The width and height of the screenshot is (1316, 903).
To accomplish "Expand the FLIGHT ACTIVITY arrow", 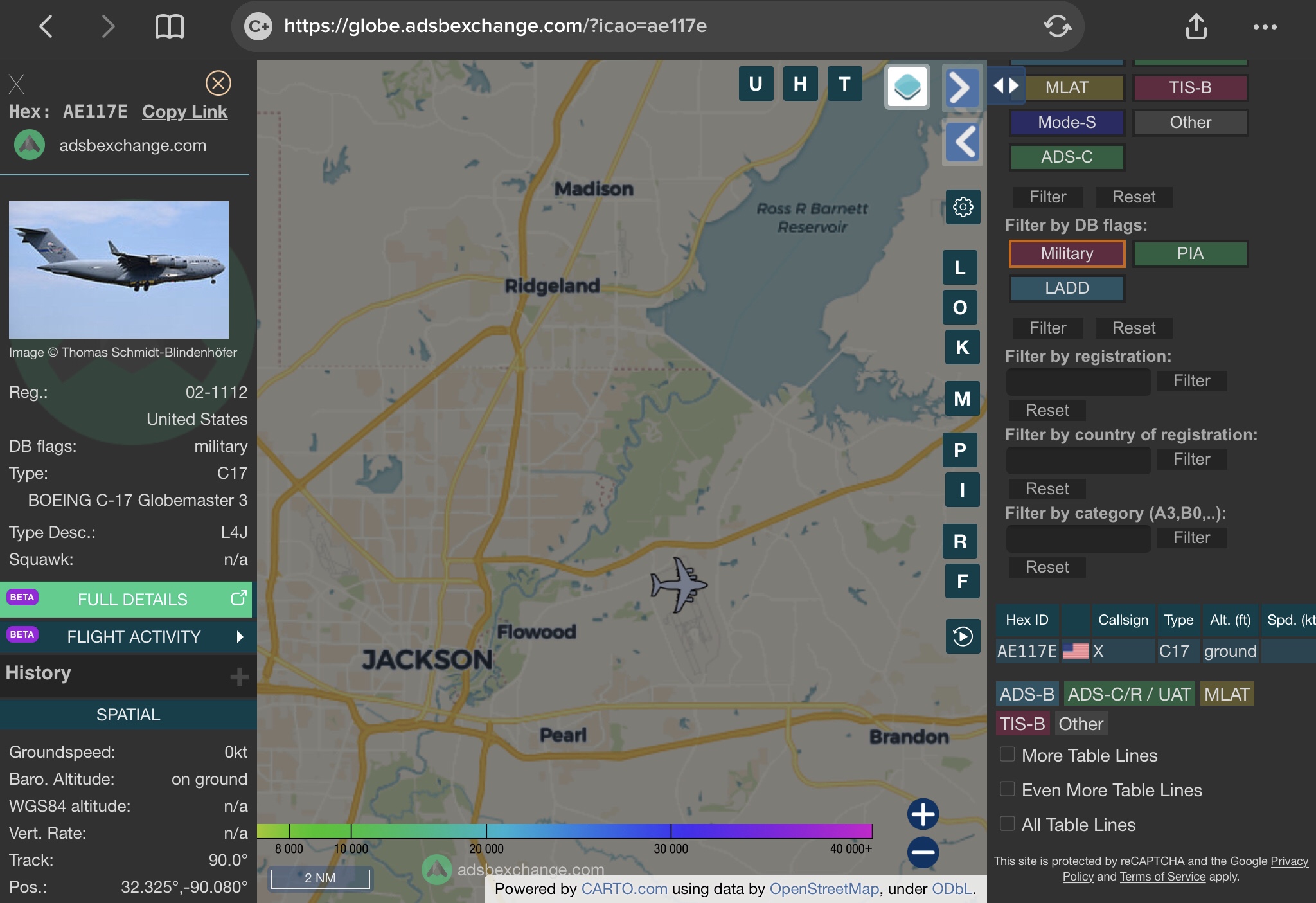I will click(x=240, y=637).
